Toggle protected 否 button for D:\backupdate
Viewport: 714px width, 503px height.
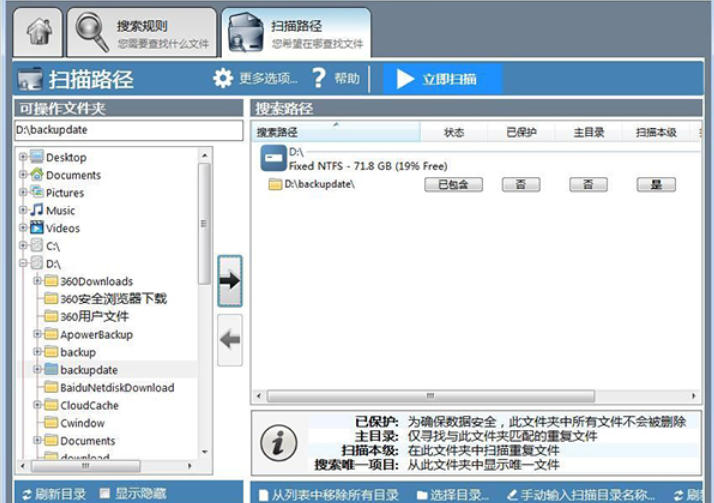[x=521, y=184]
